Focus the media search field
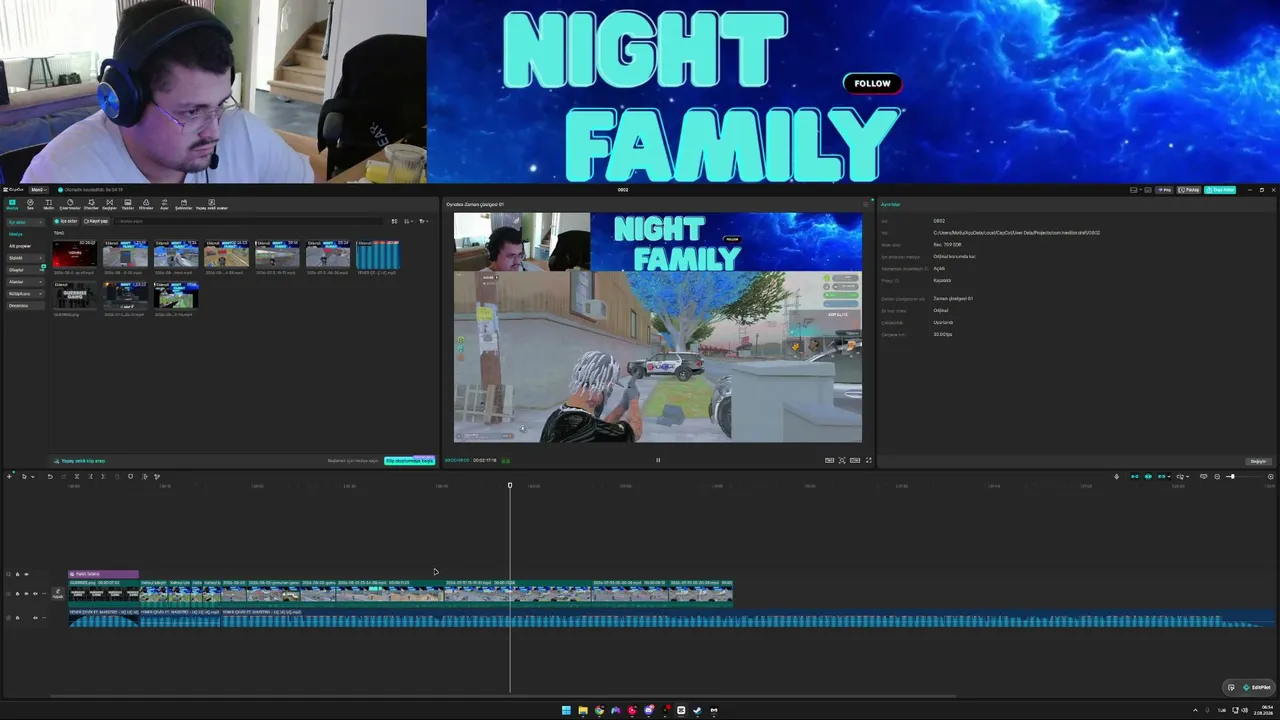Screen dimensions: 1280x720 [x=248, y=221]
